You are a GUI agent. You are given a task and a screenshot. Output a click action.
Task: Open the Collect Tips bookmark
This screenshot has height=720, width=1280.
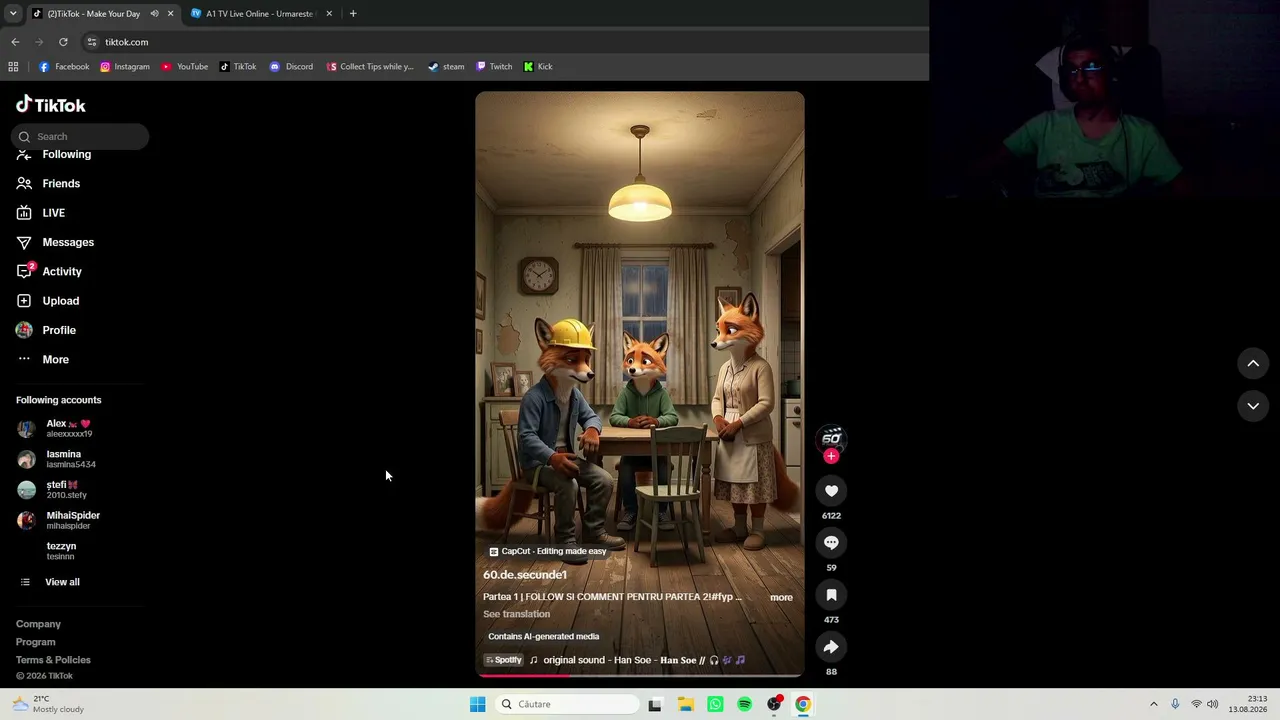point(370,67)
